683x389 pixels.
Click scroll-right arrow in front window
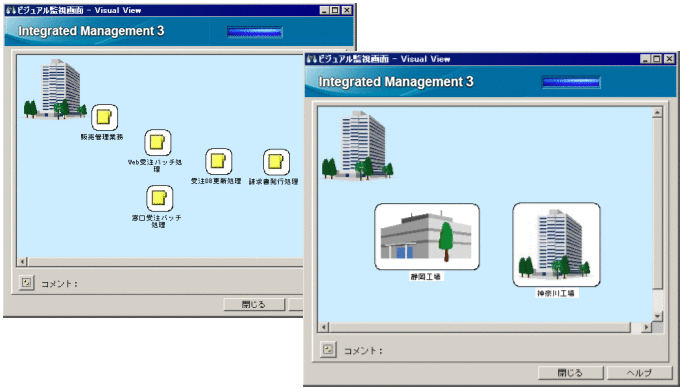[647, 327]
